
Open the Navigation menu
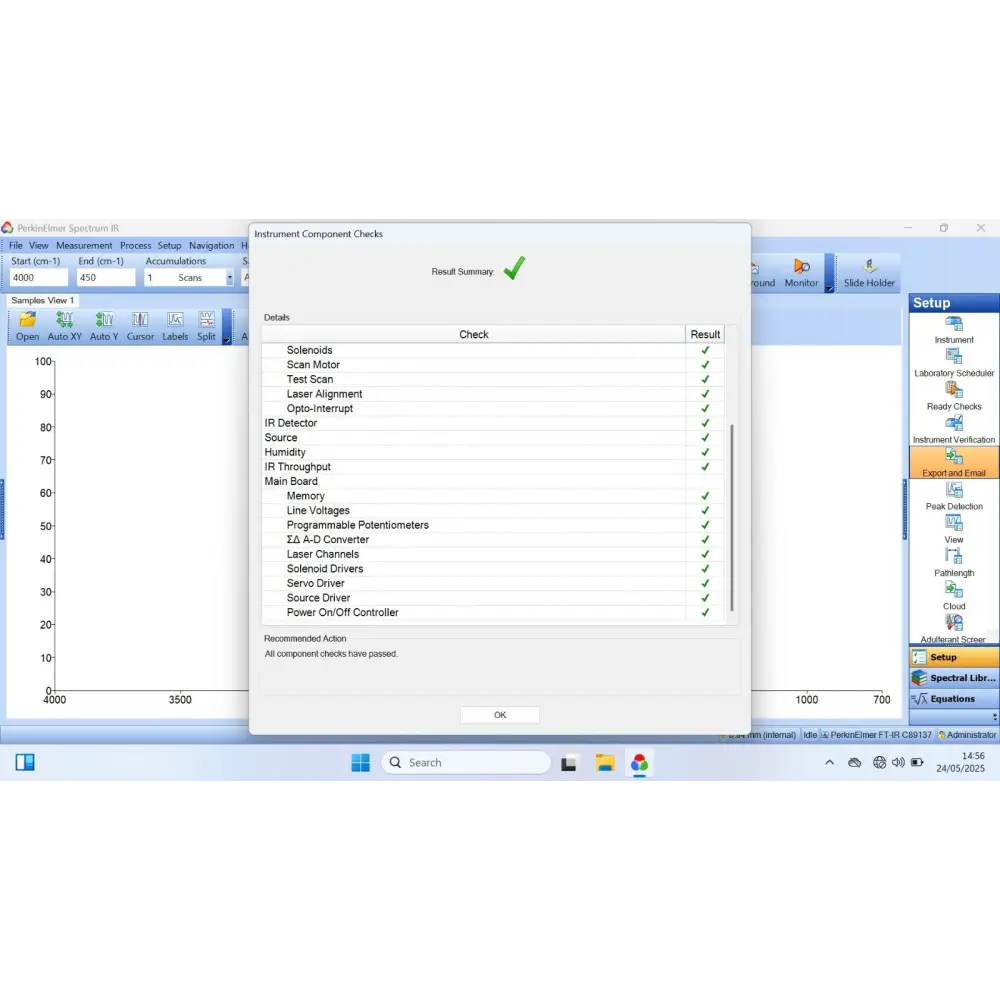[x=211, y=246]
